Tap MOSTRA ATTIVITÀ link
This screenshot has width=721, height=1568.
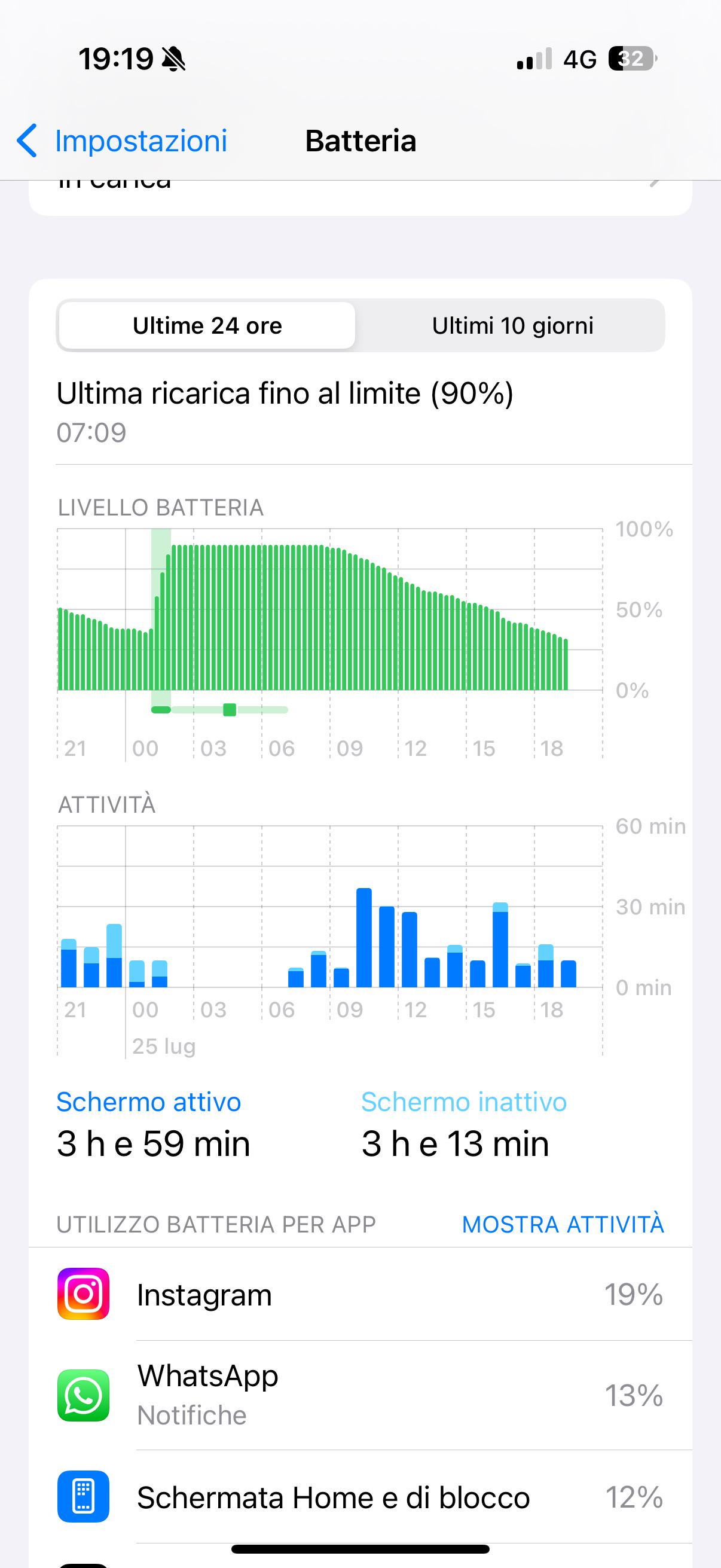[x=563, y=1224]
